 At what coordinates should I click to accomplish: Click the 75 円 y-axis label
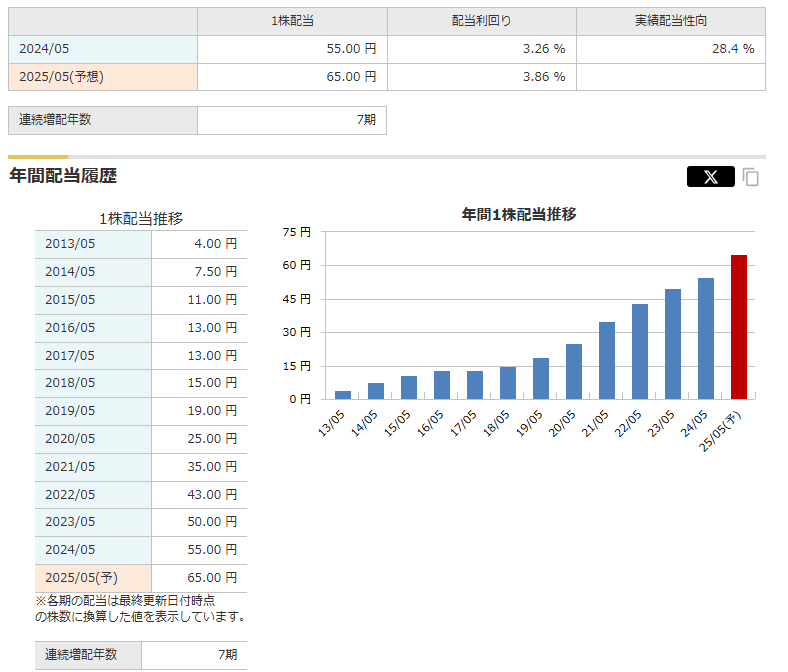[298, 232]
